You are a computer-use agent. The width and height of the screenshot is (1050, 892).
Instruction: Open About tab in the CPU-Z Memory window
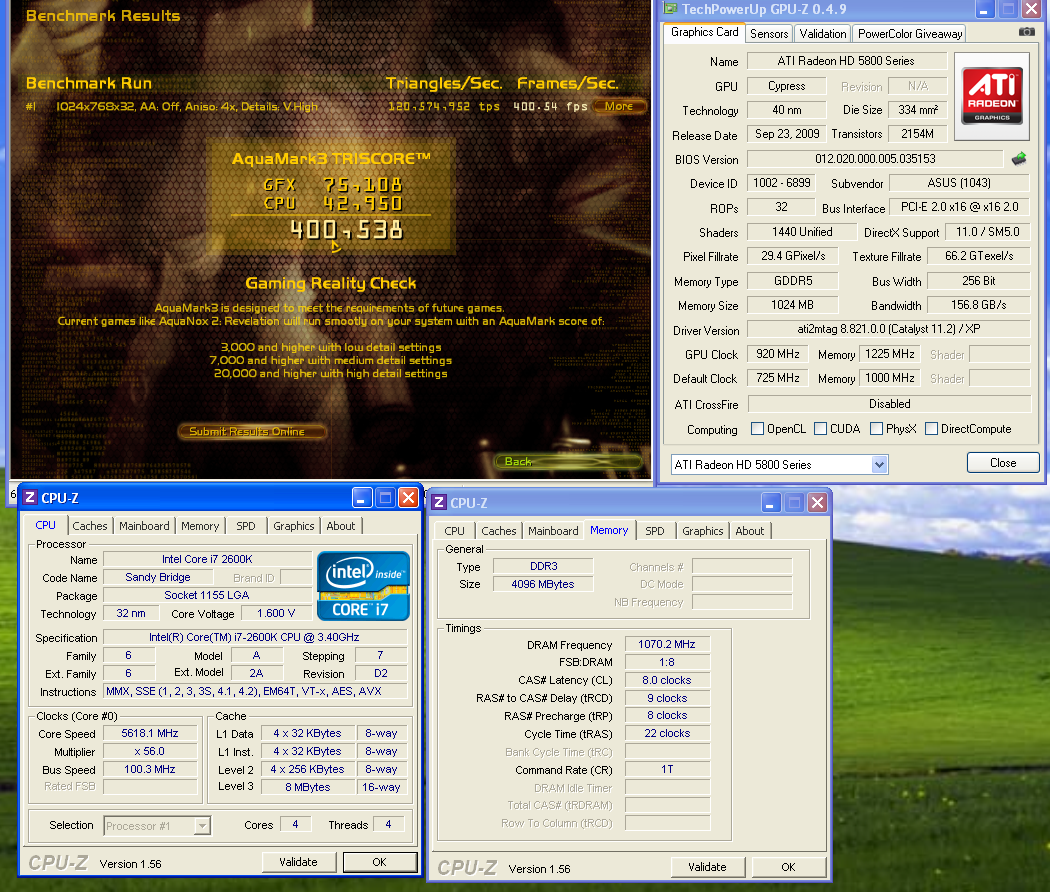click(749, 530)
